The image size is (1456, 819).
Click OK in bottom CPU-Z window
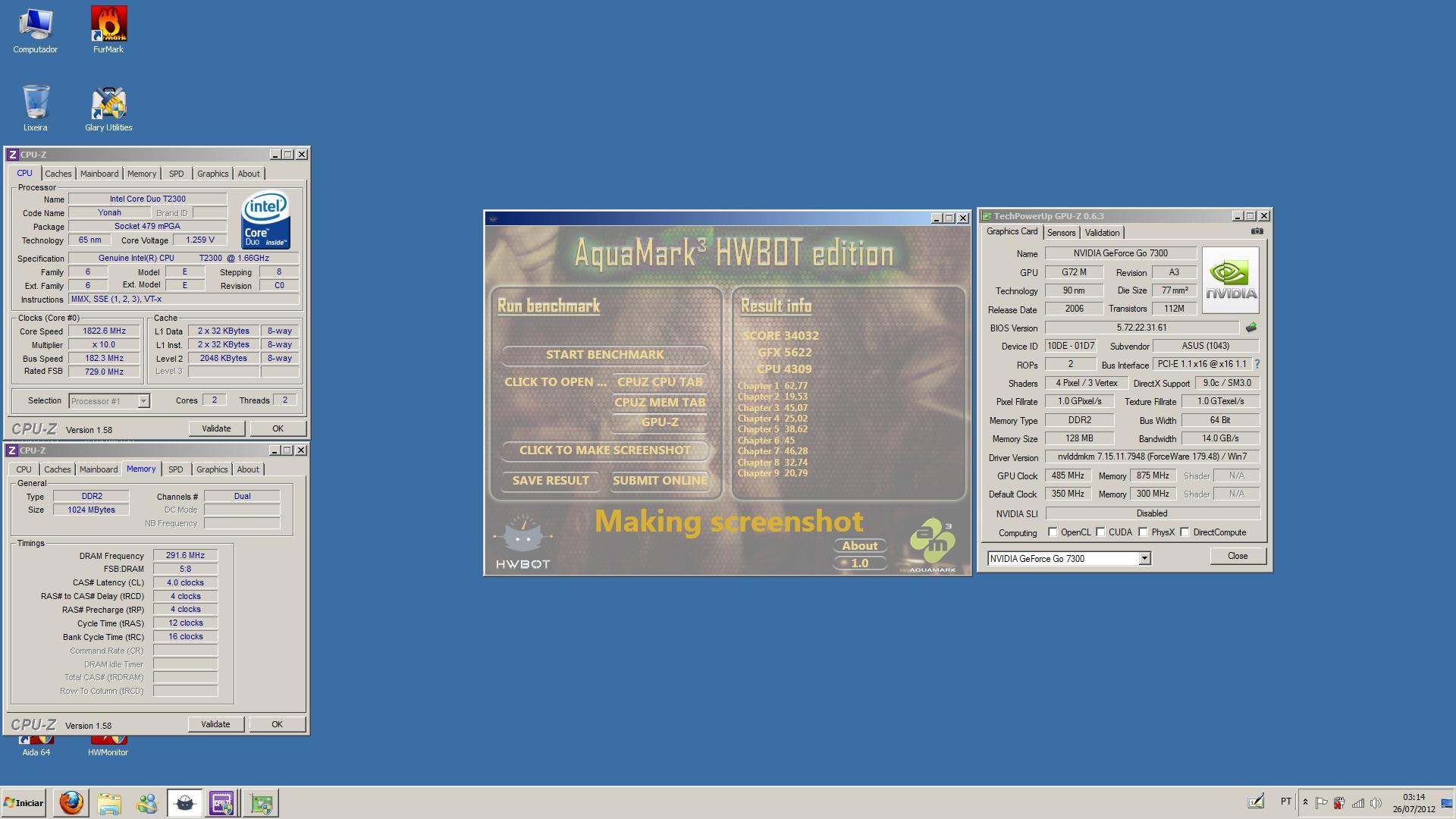point(277,724)
